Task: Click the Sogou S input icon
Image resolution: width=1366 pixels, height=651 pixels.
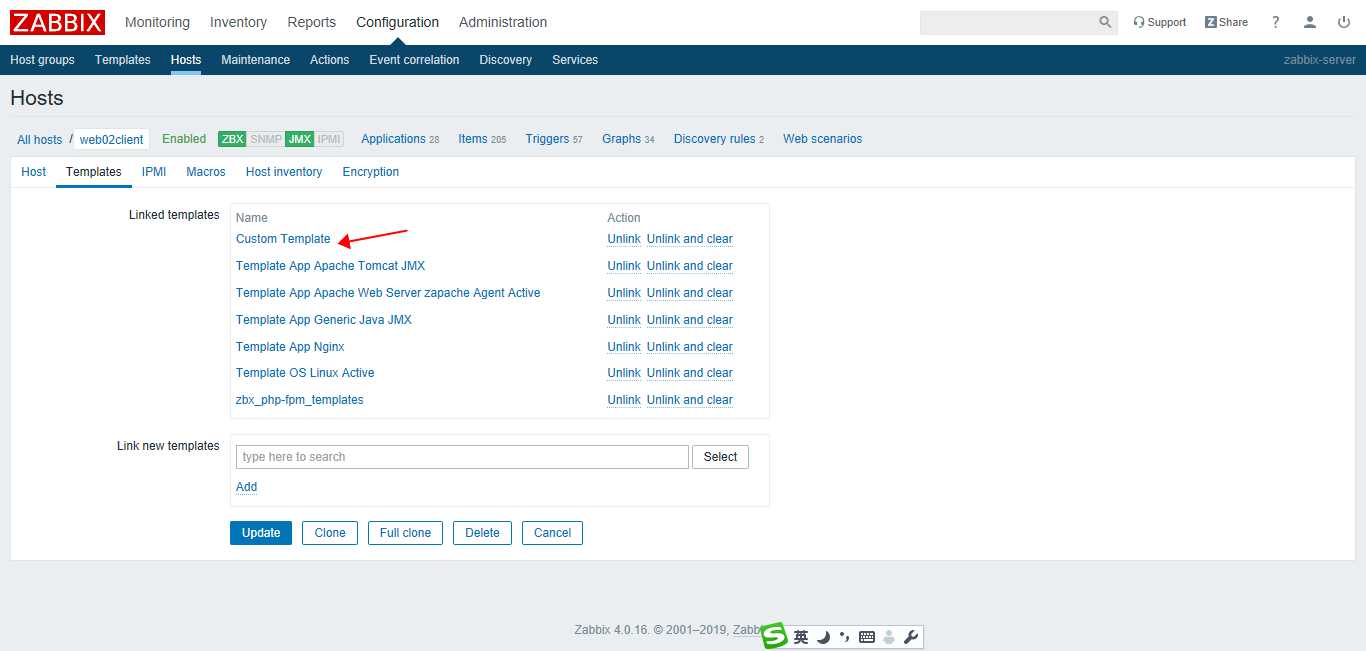Action: click(775, 637)
